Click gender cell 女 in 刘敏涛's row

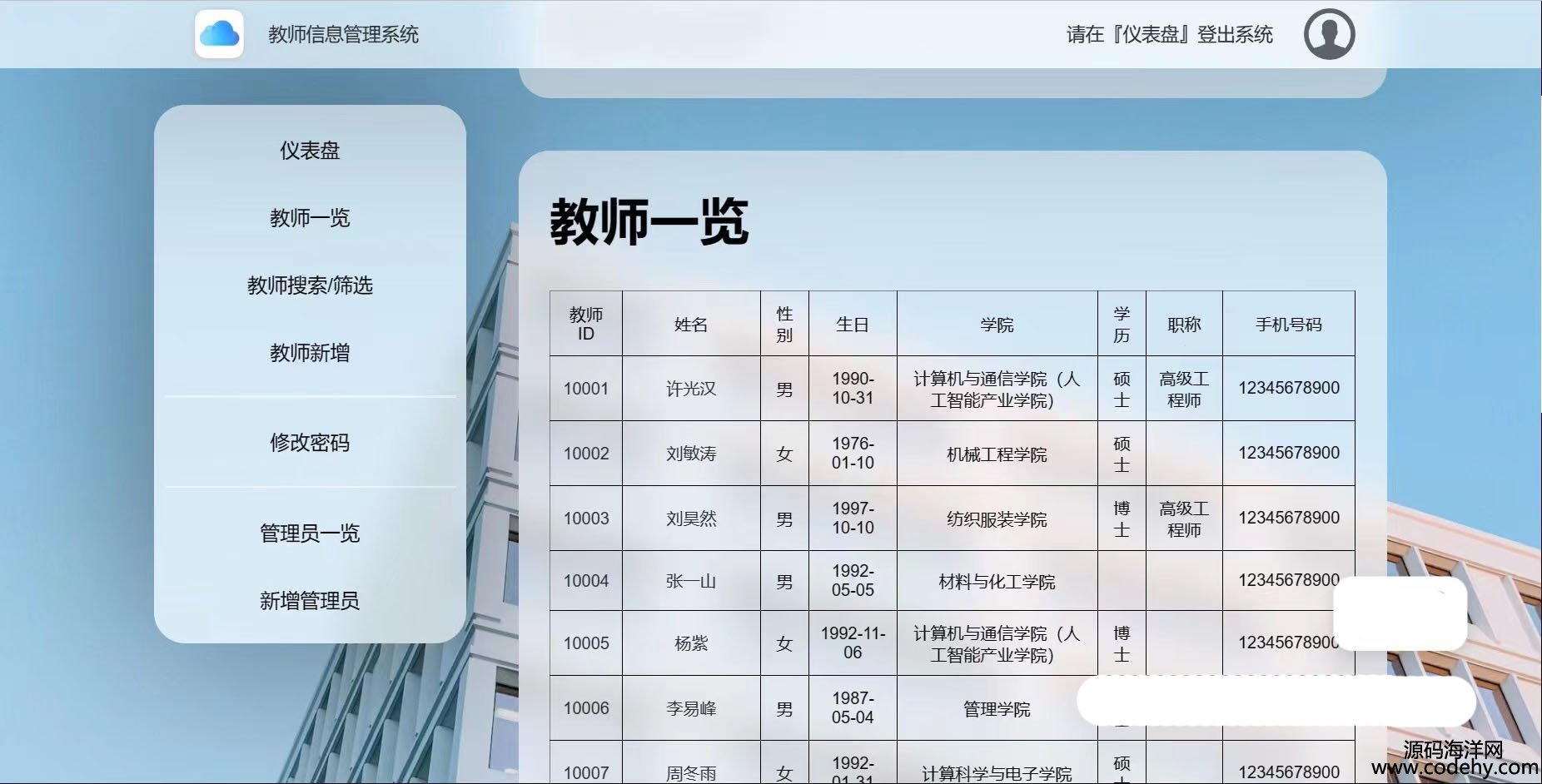pos(784,454)
